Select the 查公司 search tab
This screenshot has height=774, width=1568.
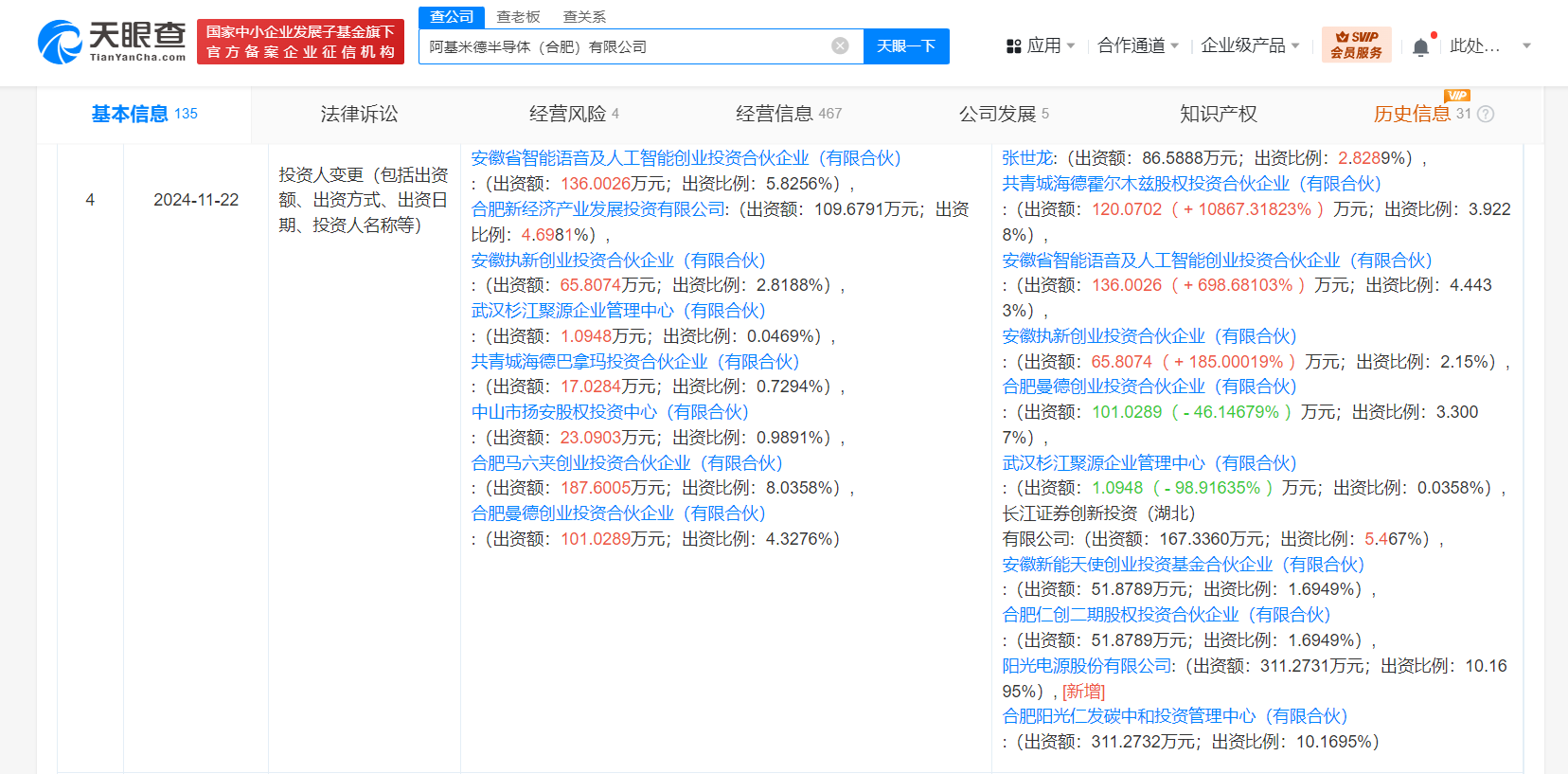point(452,17)
